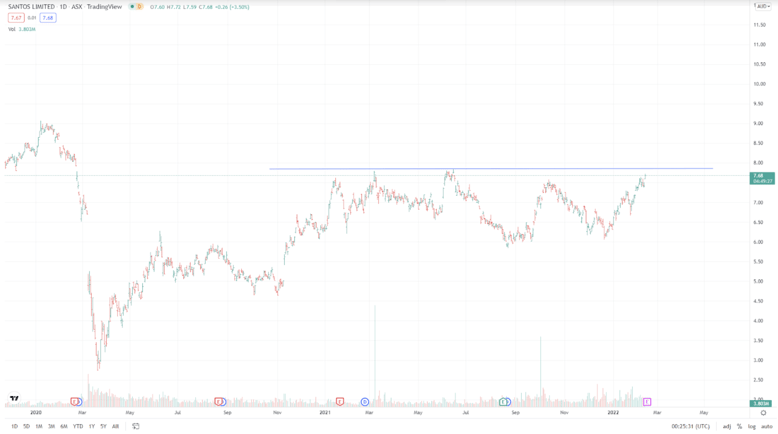Click the 2021 label on the time axis
The width and height of the screenshot is (778, 434).
tap(325, 413)
